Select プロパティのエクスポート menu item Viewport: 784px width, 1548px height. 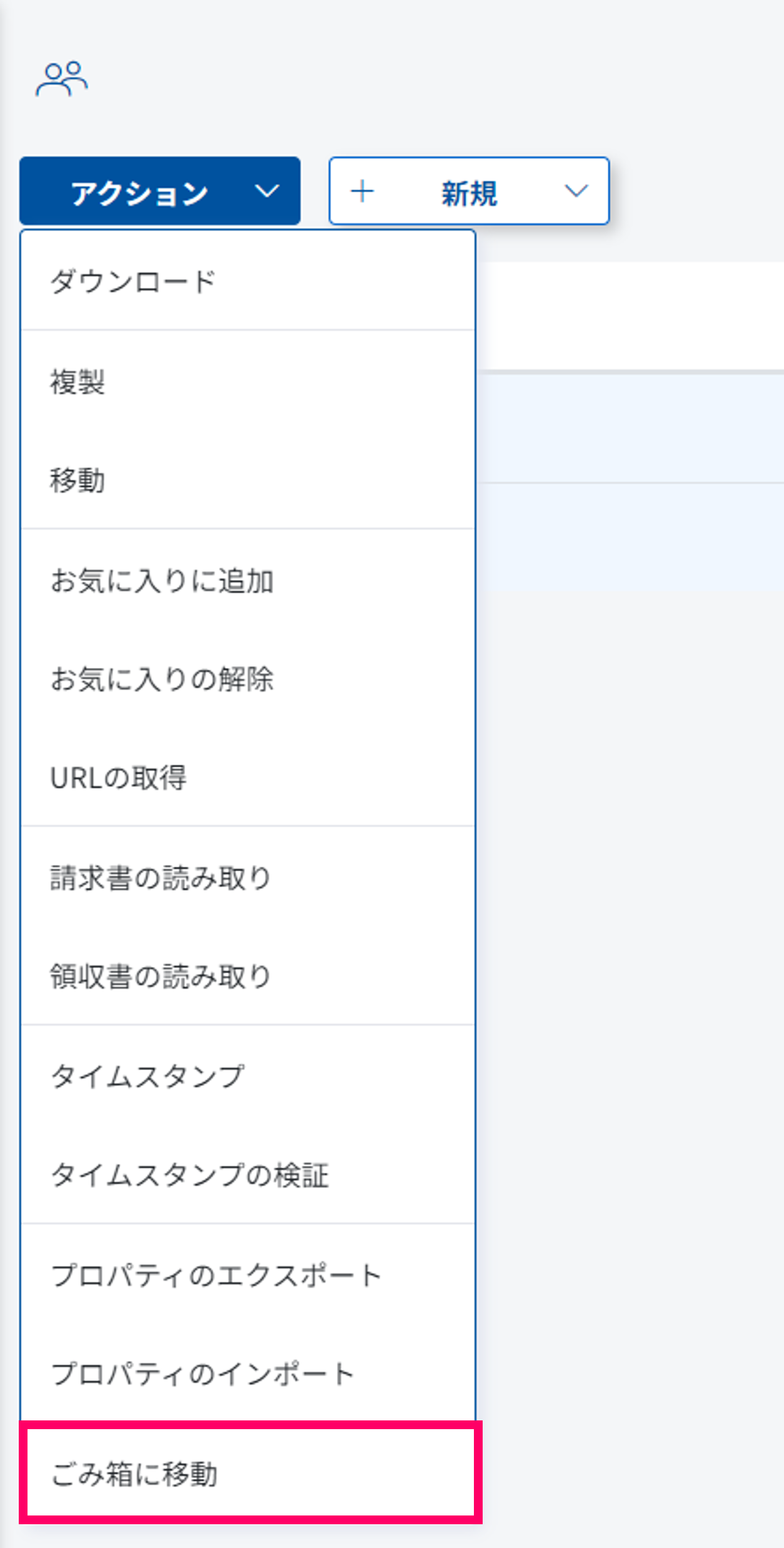coord(216,1275)
